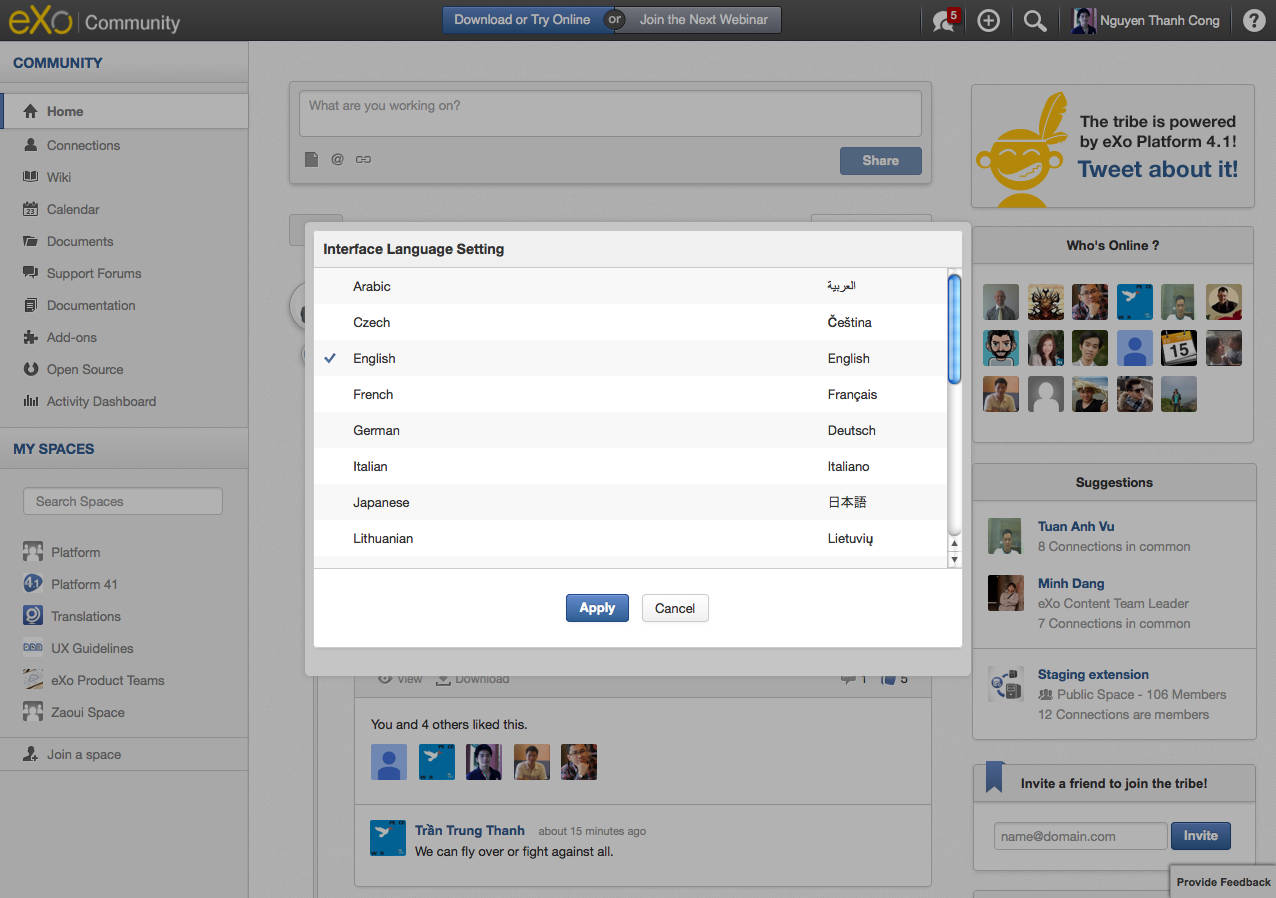
Task: Click scroll up arrow in language list
Action: click(x=954, y=543)
